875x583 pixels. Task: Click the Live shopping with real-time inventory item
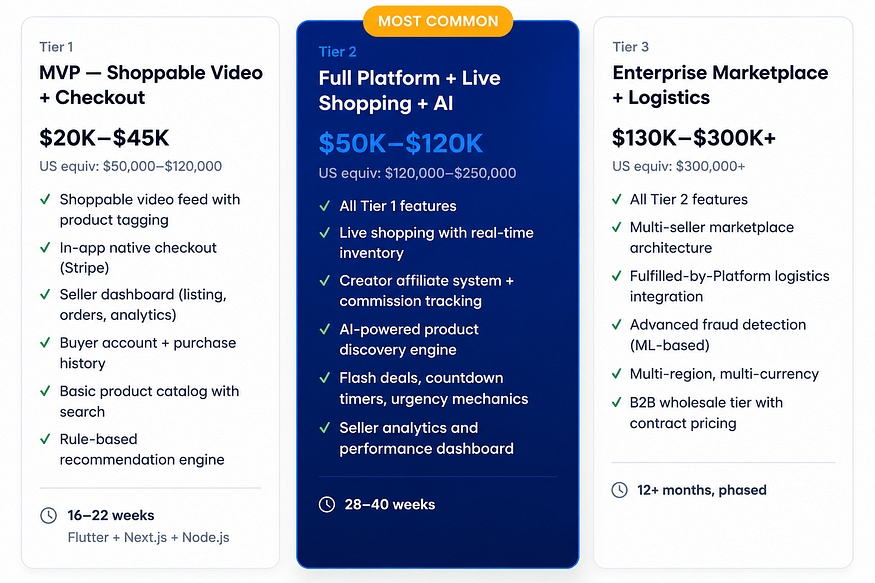point(436,243)
